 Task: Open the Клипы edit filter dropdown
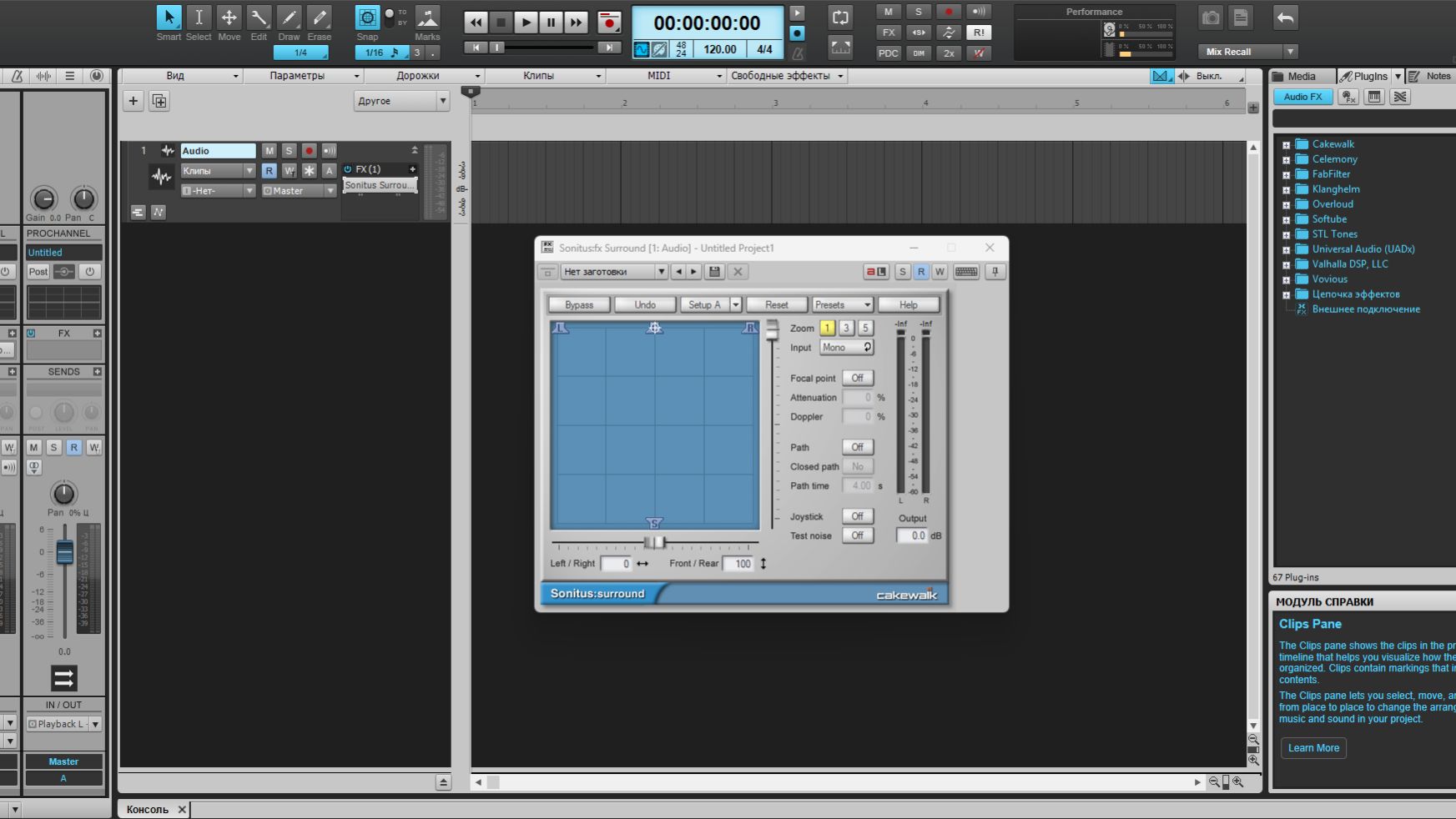coord(218,171)
